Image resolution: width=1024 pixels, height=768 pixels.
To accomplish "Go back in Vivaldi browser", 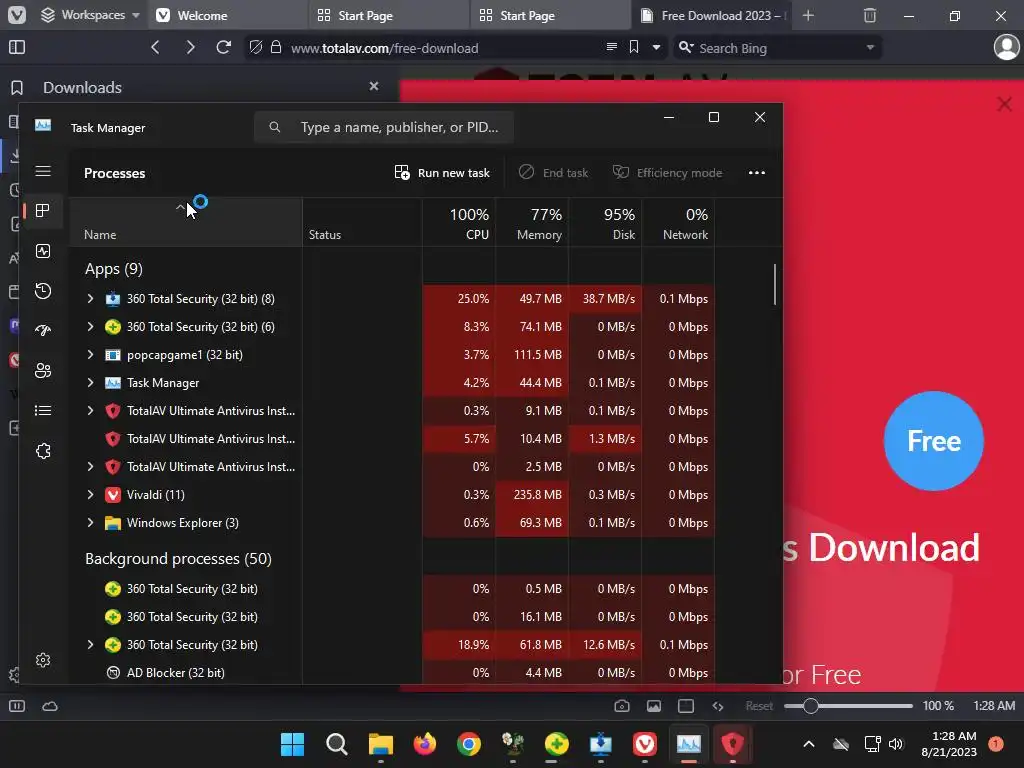I will point(155,47).
